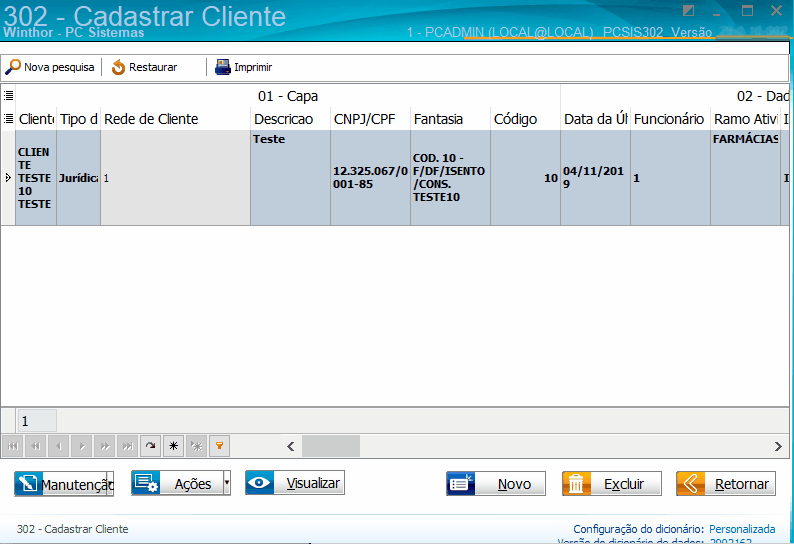Click the curved-arrow navigator button
This screenshot has height=544, width=794.
click(x=150, y=446)
